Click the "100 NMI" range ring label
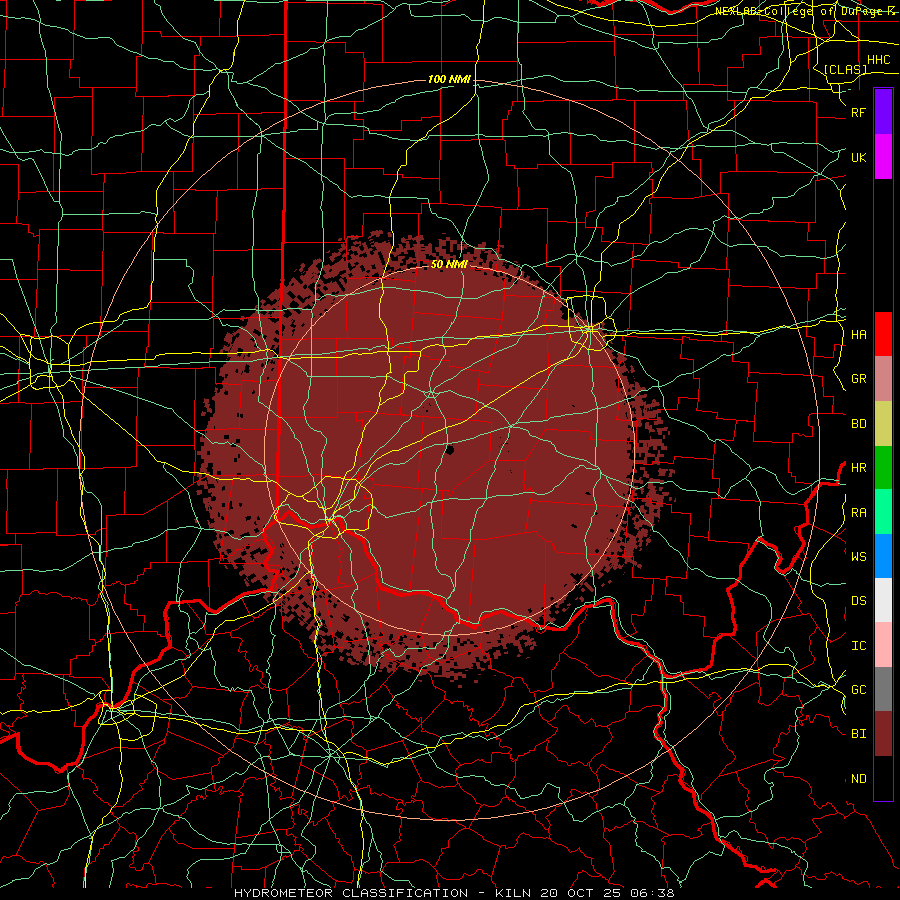 click(x=449, y=79)
